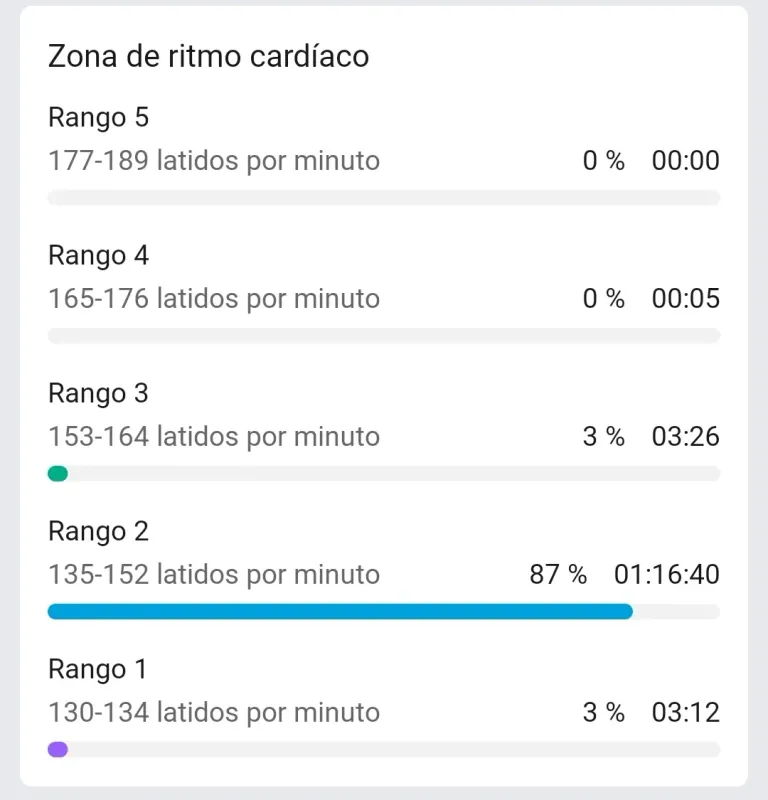Click the 153-164 latidos por minuto text
Viewport: 768px width, 800px height.
pos(214,437)
